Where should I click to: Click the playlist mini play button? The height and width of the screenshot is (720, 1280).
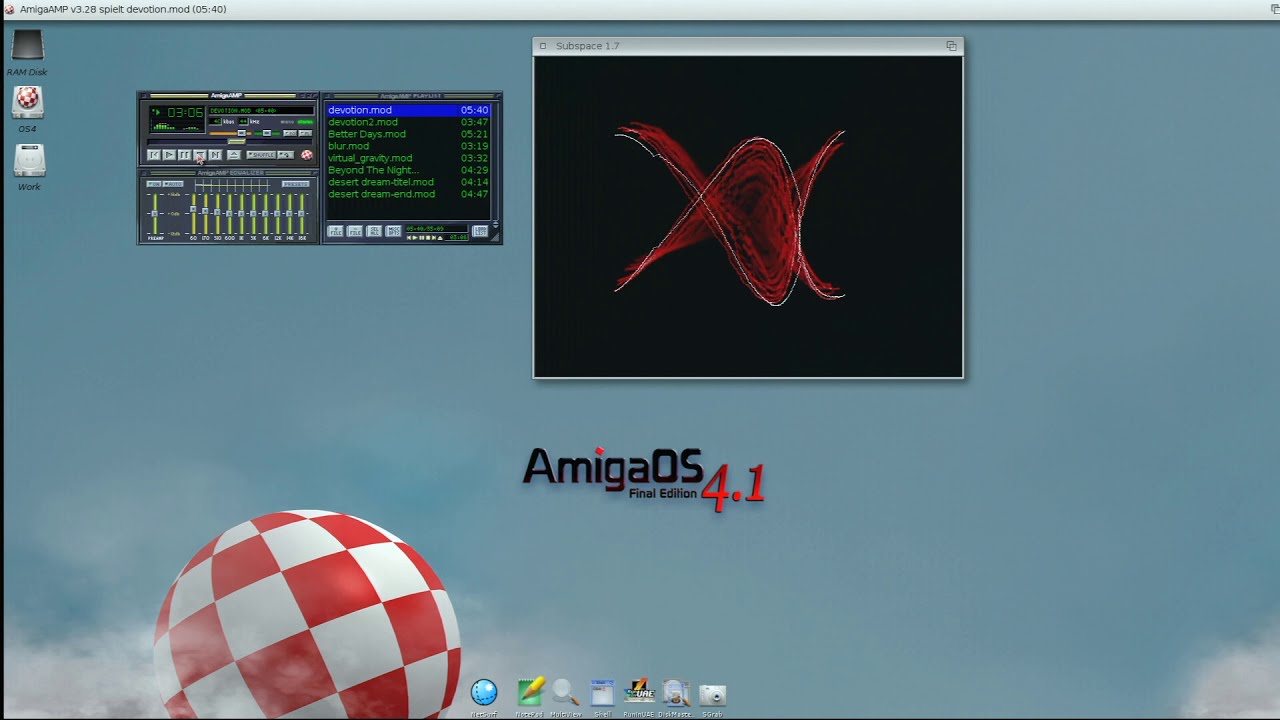(x=415, y=238)
